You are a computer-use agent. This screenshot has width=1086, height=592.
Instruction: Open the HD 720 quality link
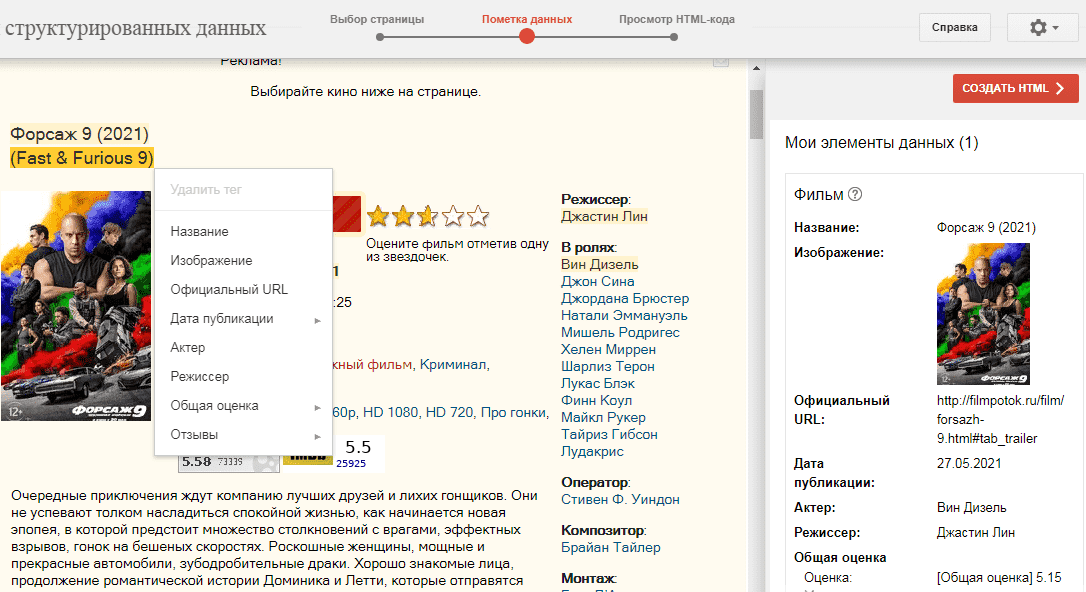pyautogui.click(x=449, y=412)
